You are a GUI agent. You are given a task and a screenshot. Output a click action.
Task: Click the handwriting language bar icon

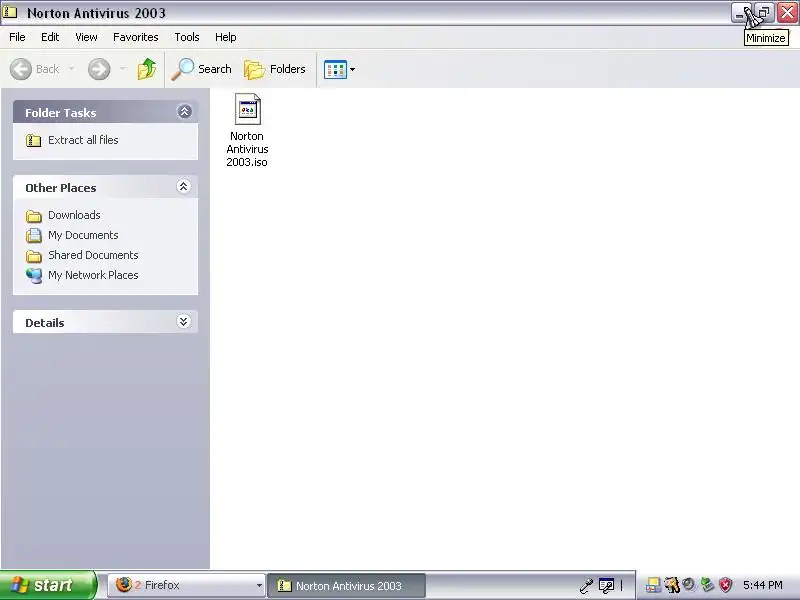click(606, 586)
